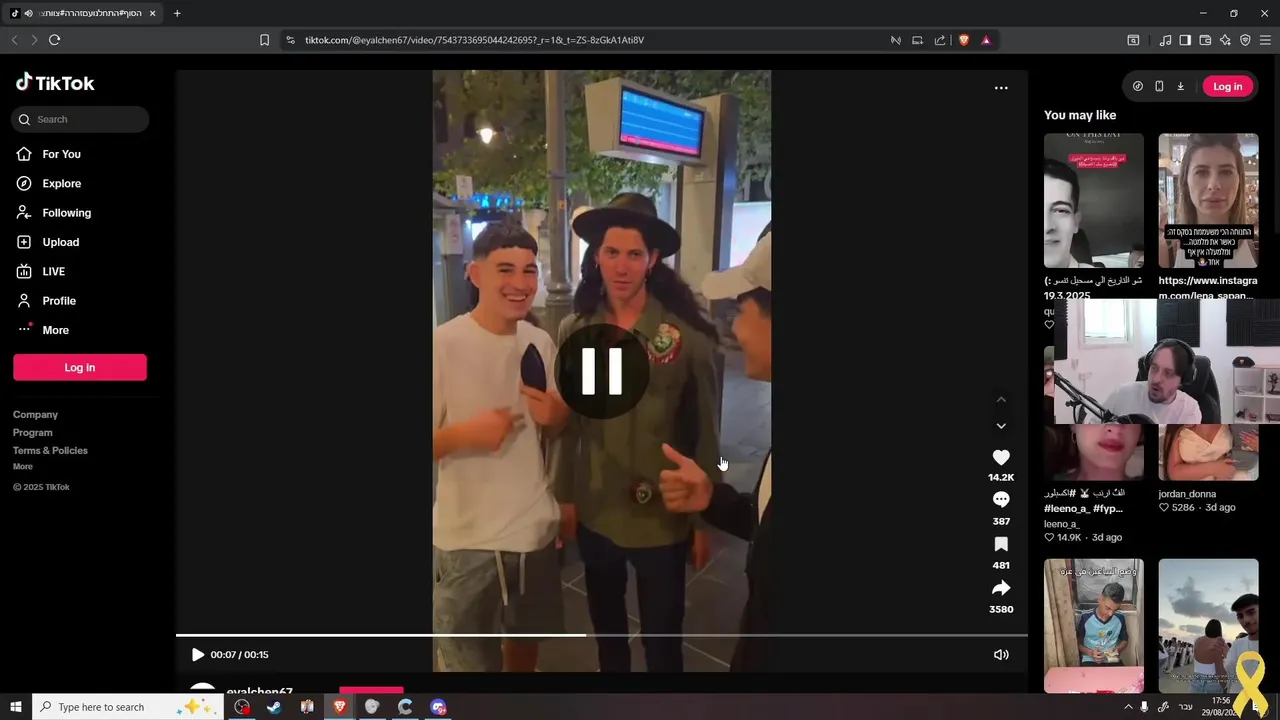
Task: Click the microphone icon in the system tray
Action: (1145, 707)
